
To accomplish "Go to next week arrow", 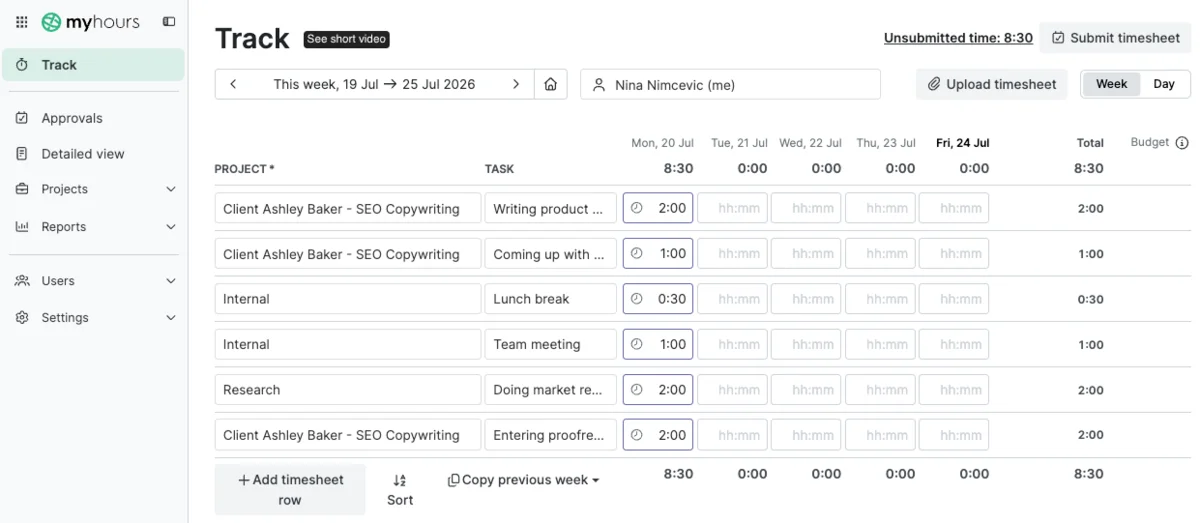I will [516, 85].
